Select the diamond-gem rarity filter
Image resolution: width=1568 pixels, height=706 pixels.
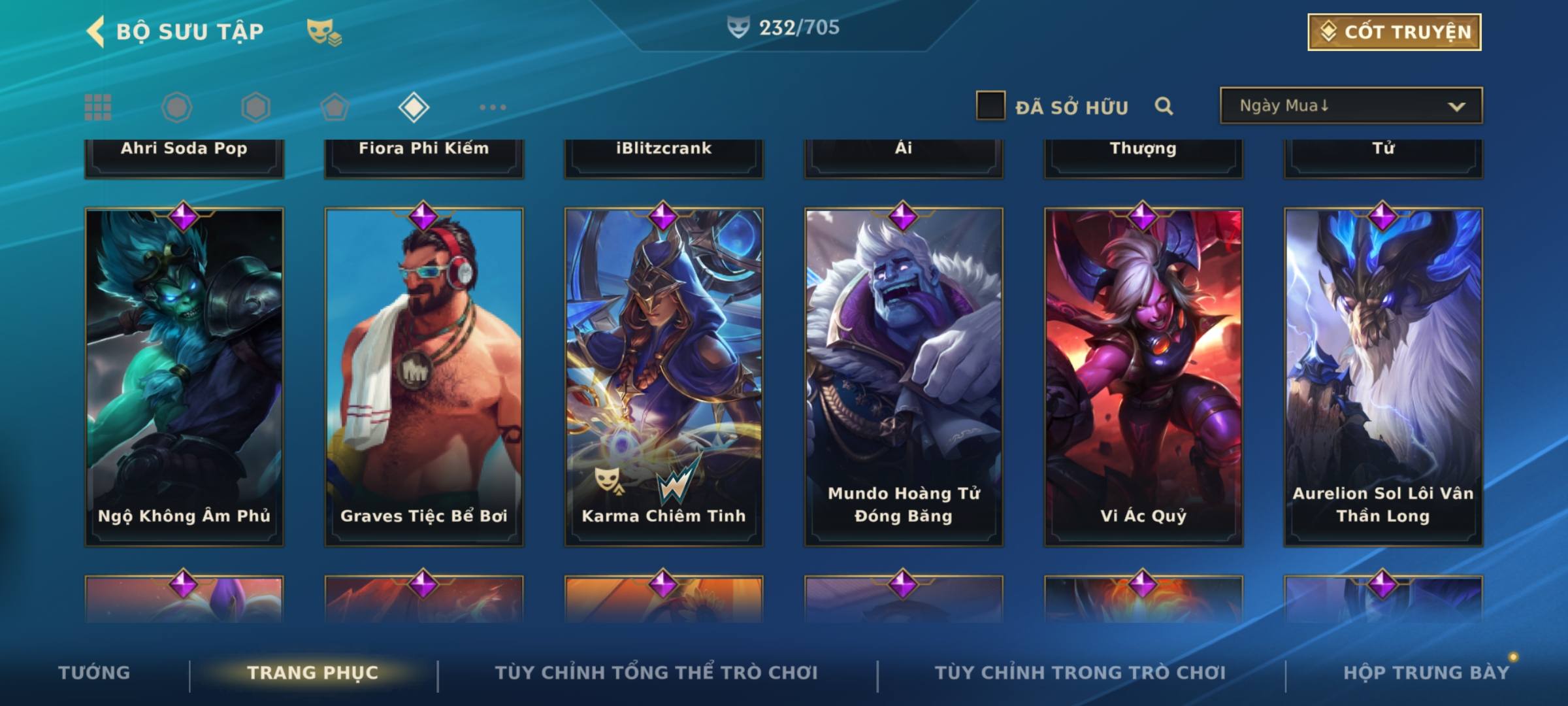pos(414,107)
